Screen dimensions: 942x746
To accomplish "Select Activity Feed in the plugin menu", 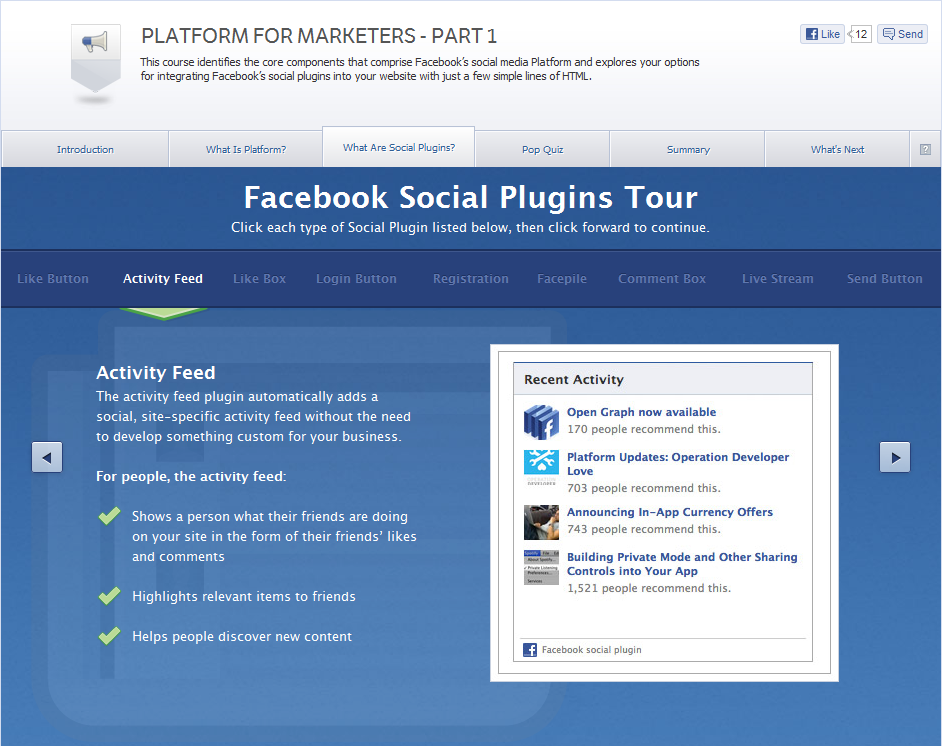I will click(163, 279).
